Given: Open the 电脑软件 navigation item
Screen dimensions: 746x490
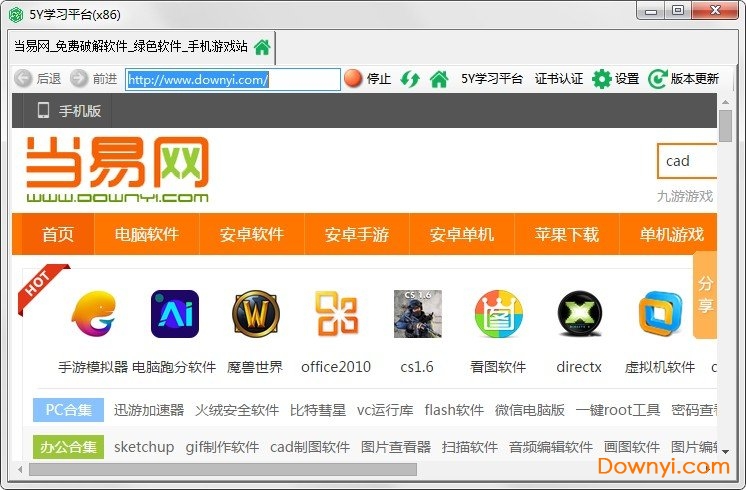Looking at the screenshot, I should [x=147, y=234].
